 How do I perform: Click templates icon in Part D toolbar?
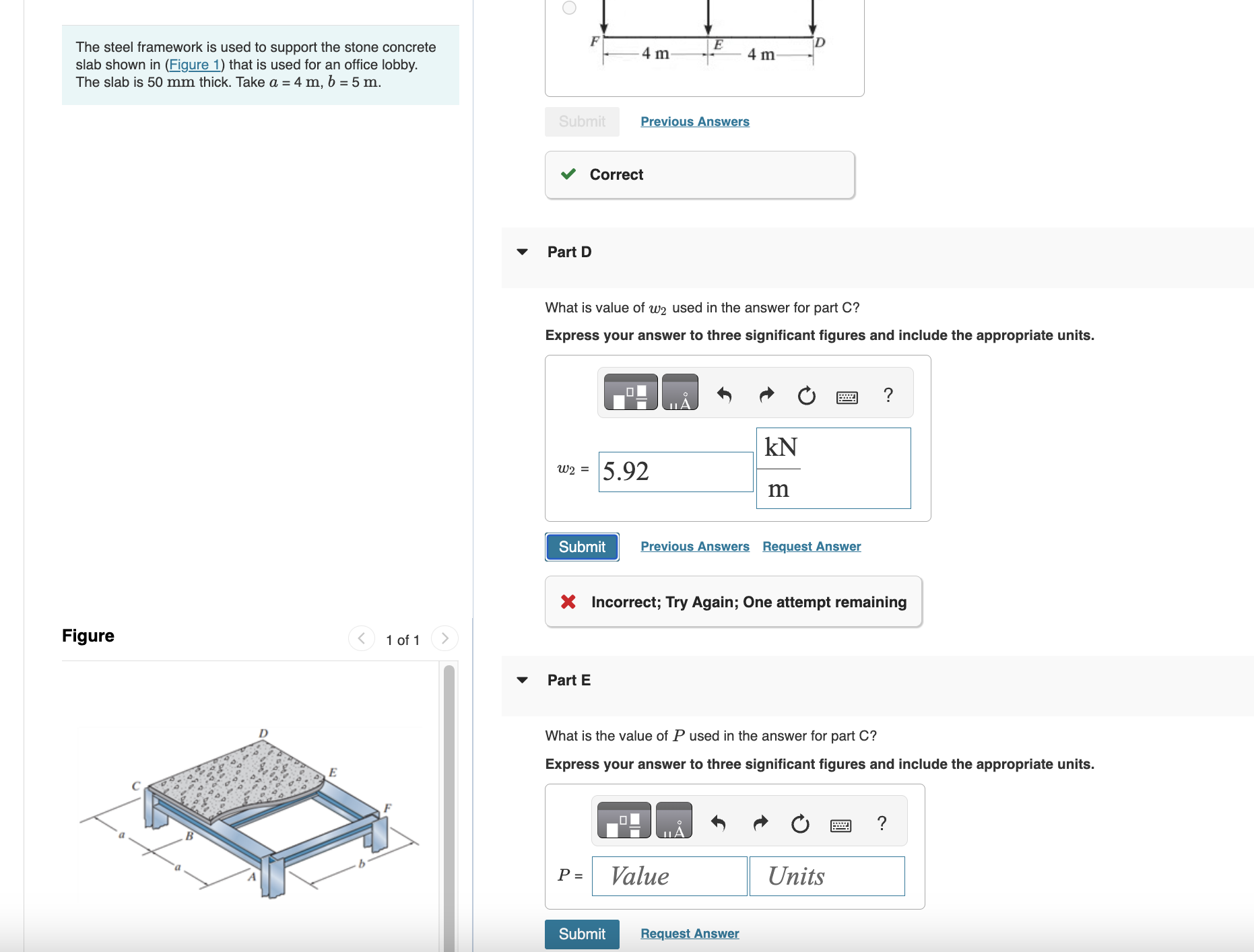[x=630, y=393]
